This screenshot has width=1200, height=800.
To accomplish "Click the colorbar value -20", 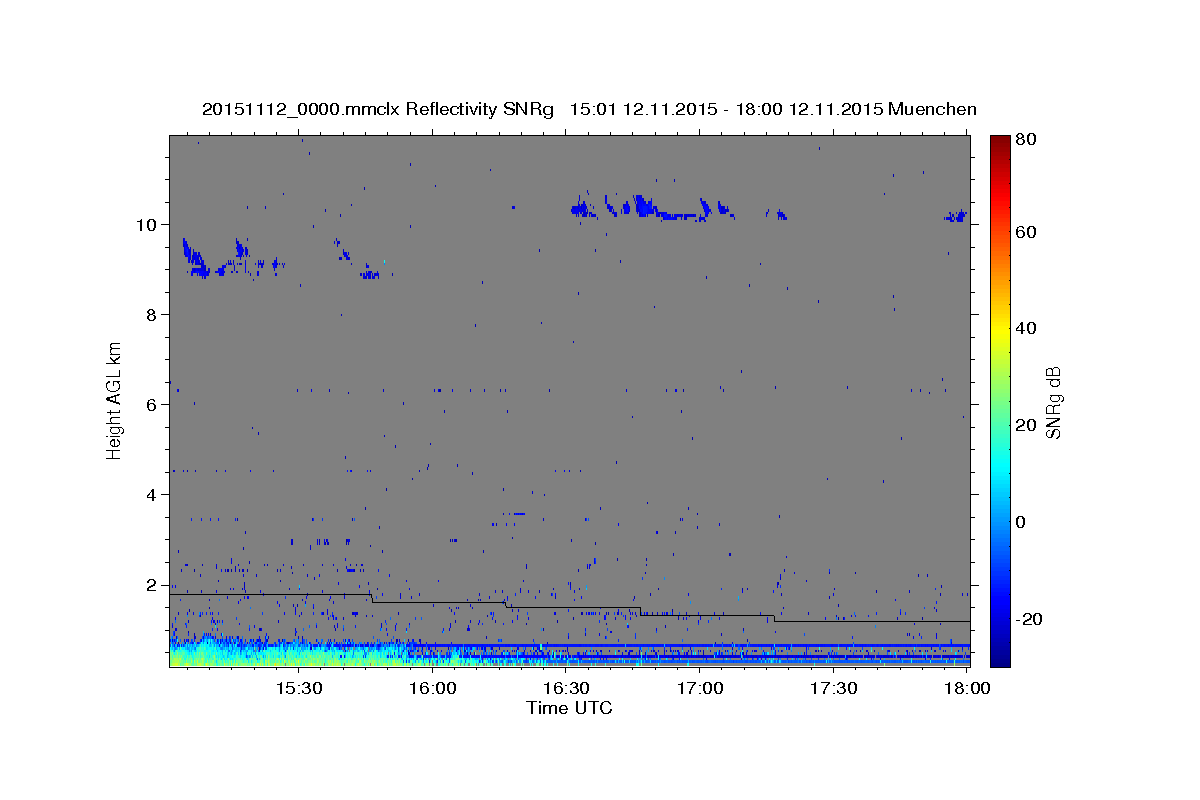I will [1031, 619].
